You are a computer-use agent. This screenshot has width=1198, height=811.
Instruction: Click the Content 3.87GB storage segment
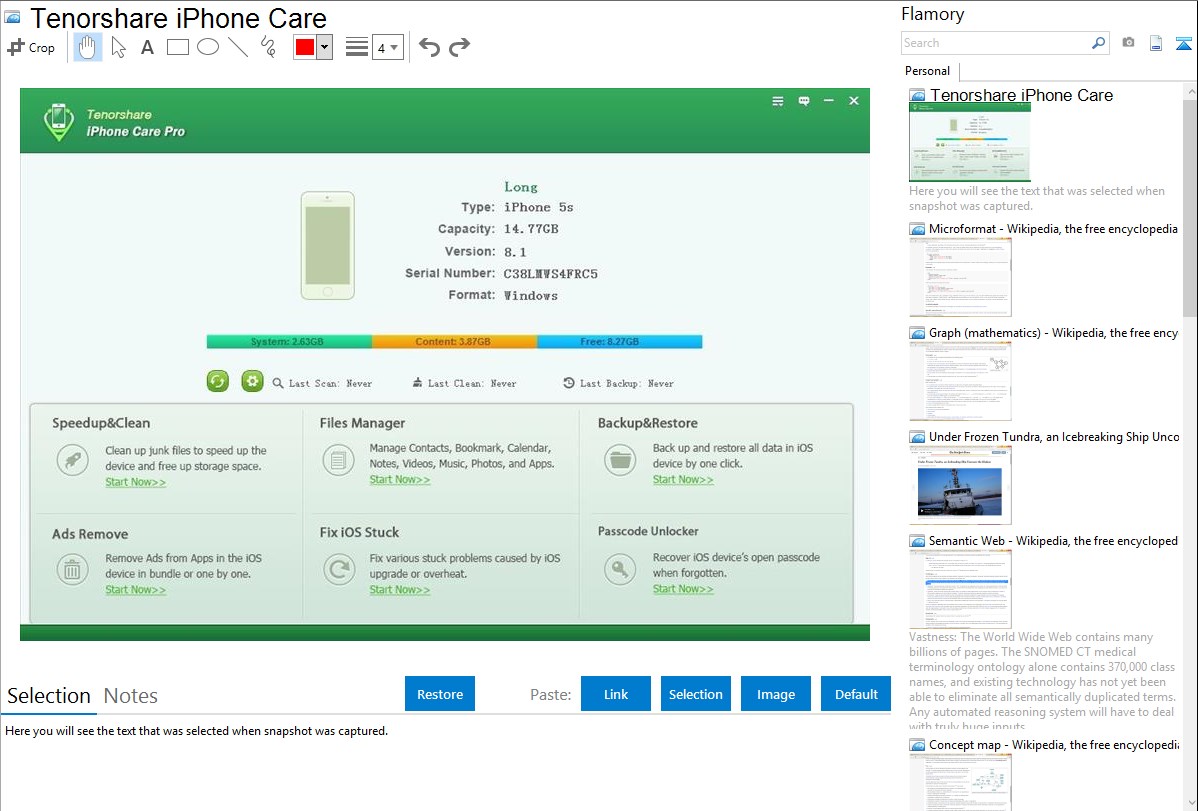[455, 342]
